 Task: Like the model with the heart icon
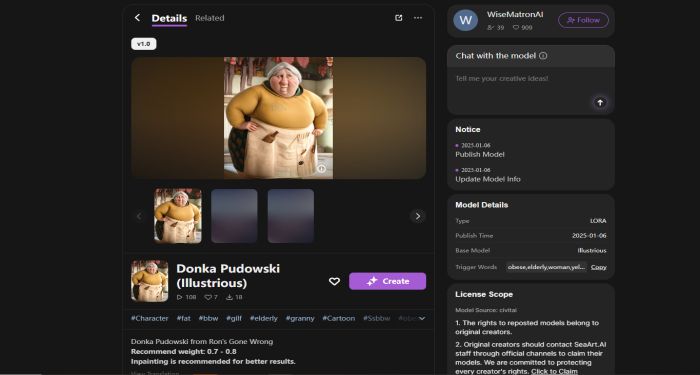[x=334, y=281]
